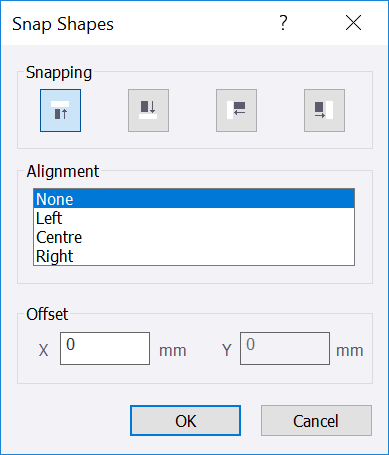Select the snap upward to top icon
The height and width of the screenshot is (455, 389).
[60, 110]
